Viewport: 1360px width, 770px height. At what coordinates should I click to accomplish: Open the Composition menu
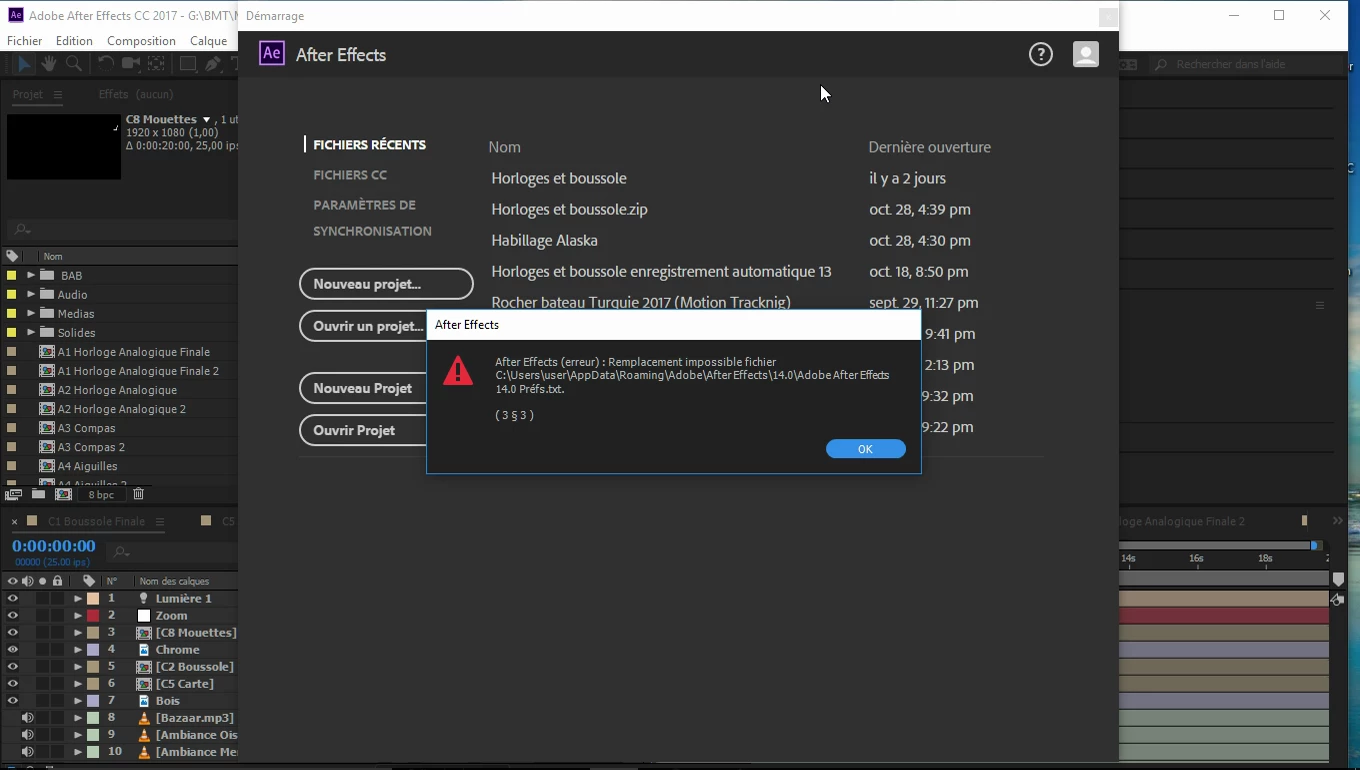pos(141,41)
